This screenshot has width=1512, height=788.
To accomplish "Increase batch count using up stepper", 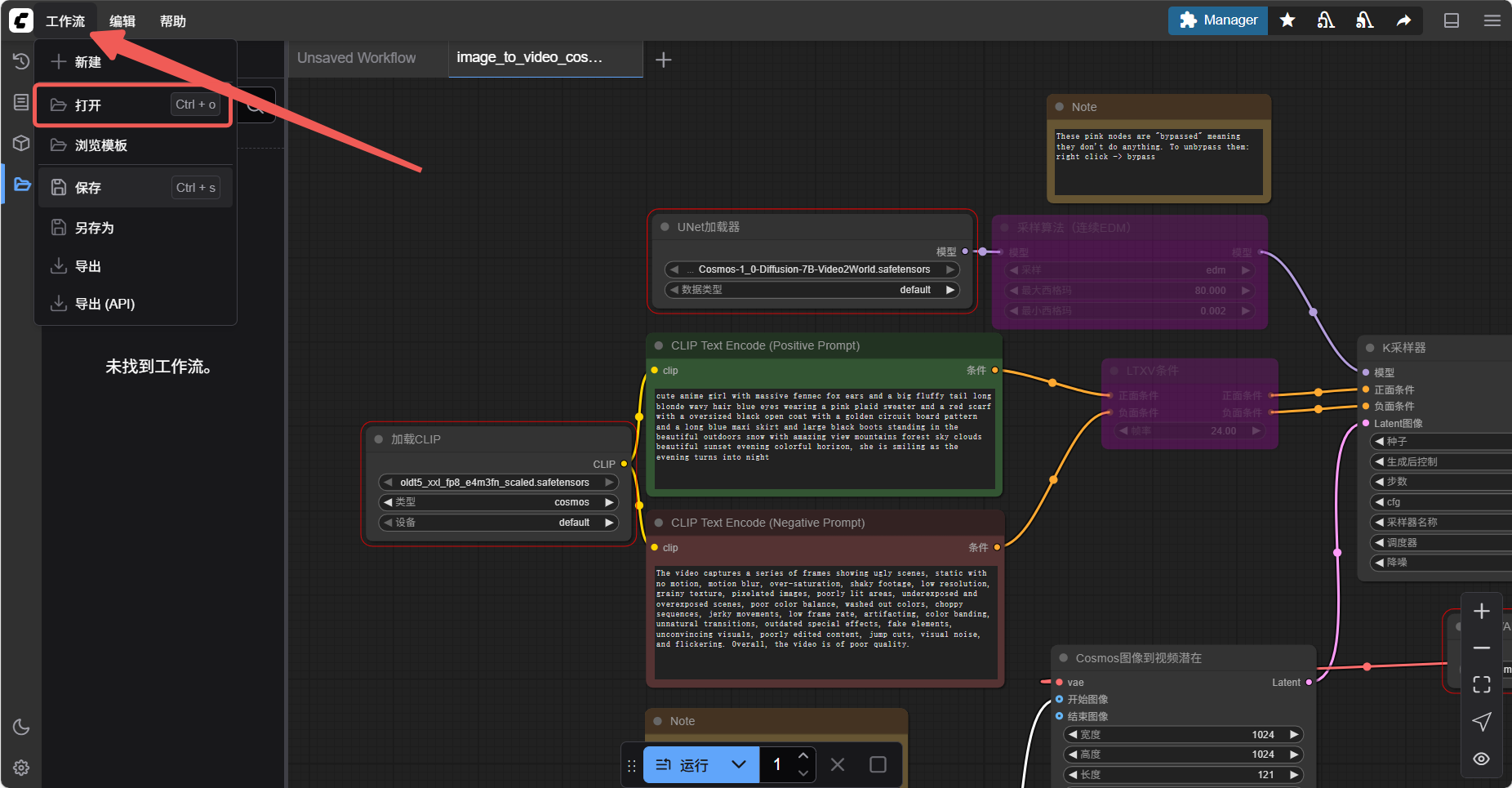I will [x=803, y=756].
